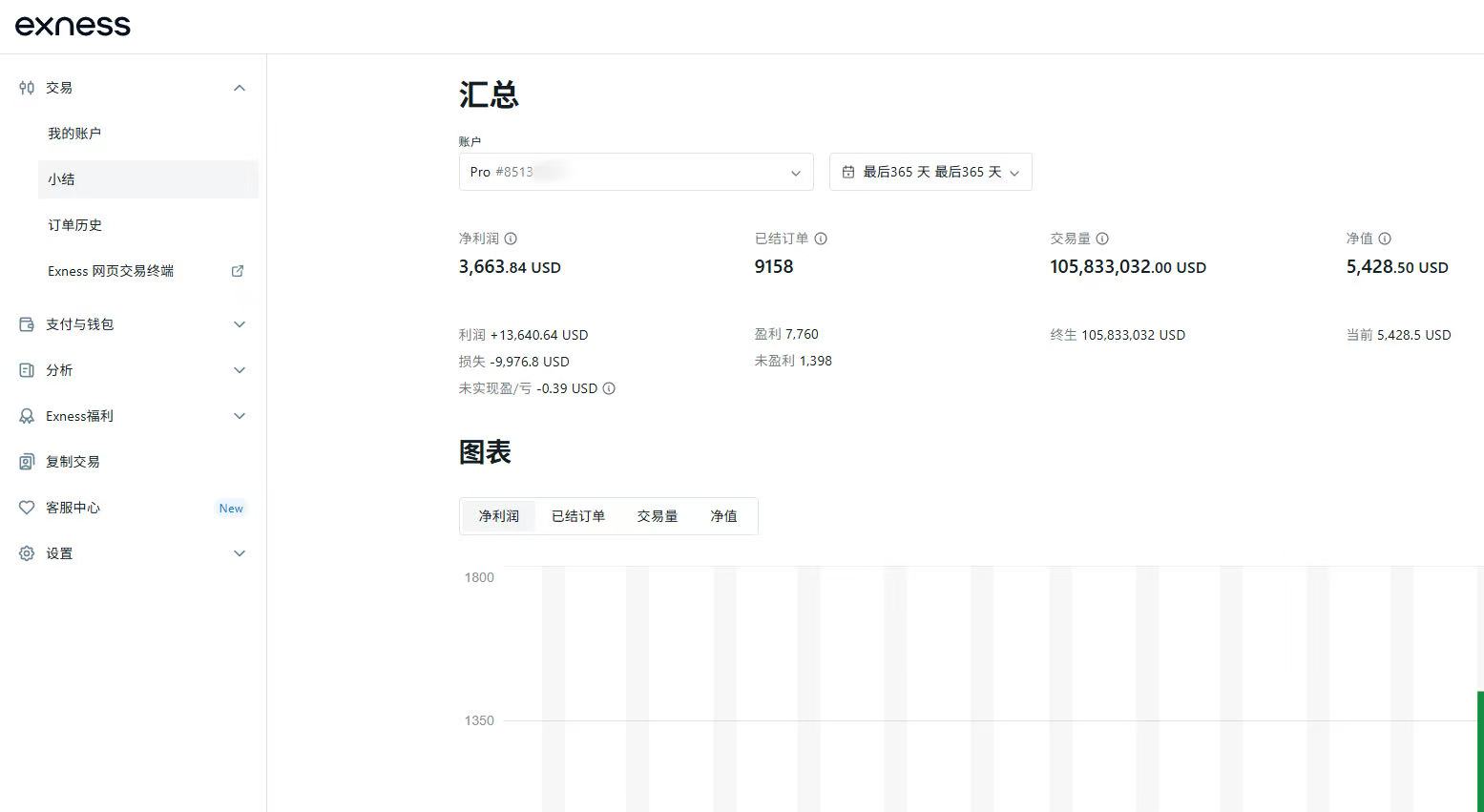1484x812 pixels.
Task: Click the 1800 chart axis label
Action: (x=479, y=577)
